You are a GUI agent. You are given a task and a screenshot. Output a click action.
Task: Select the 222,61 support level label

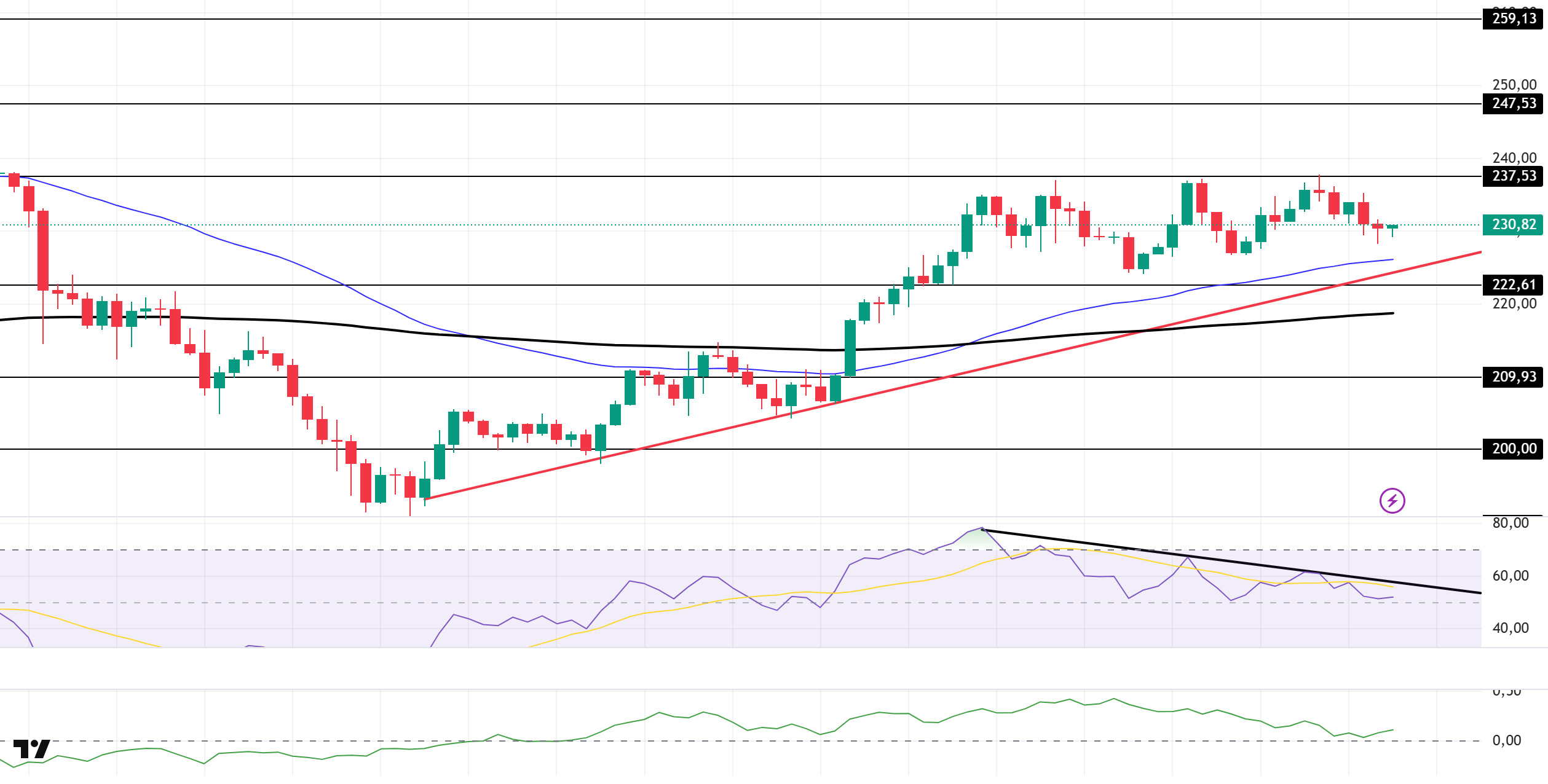coord(1514,285)
